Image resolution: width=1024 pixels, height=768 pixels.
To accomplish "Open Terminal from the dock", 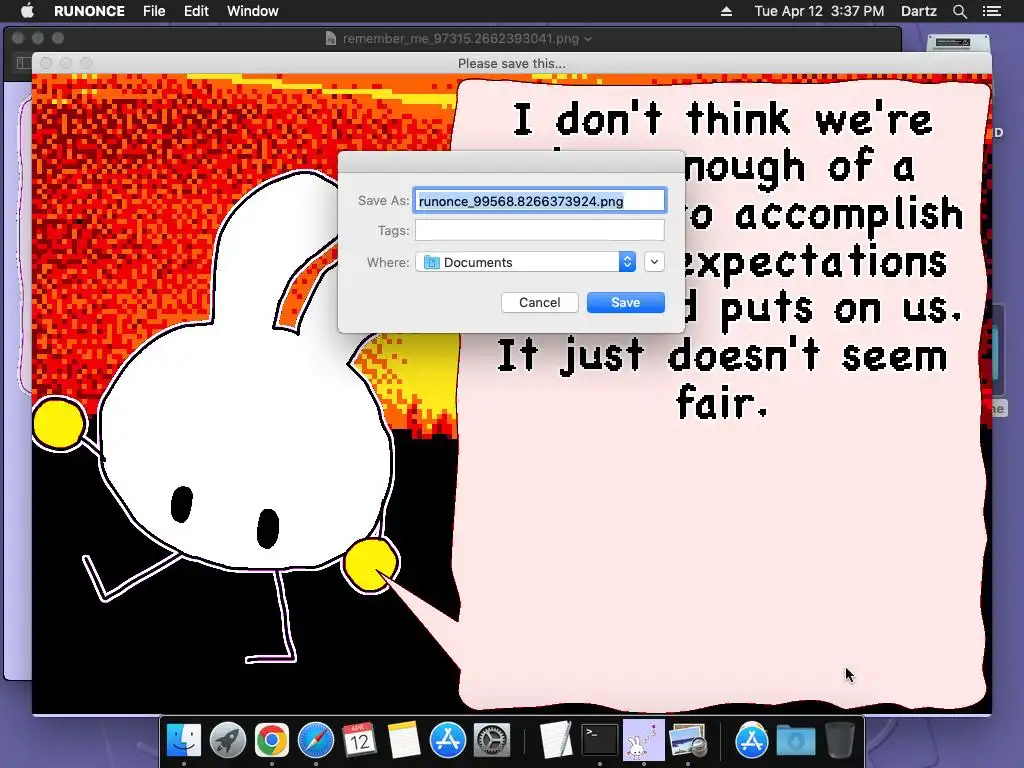I will point(600,741).
